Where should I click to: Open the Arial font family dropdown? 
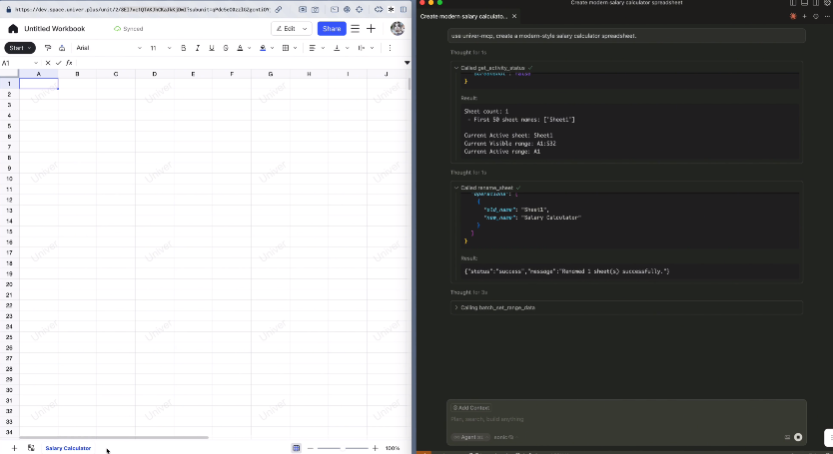click(x=109, y=48)
